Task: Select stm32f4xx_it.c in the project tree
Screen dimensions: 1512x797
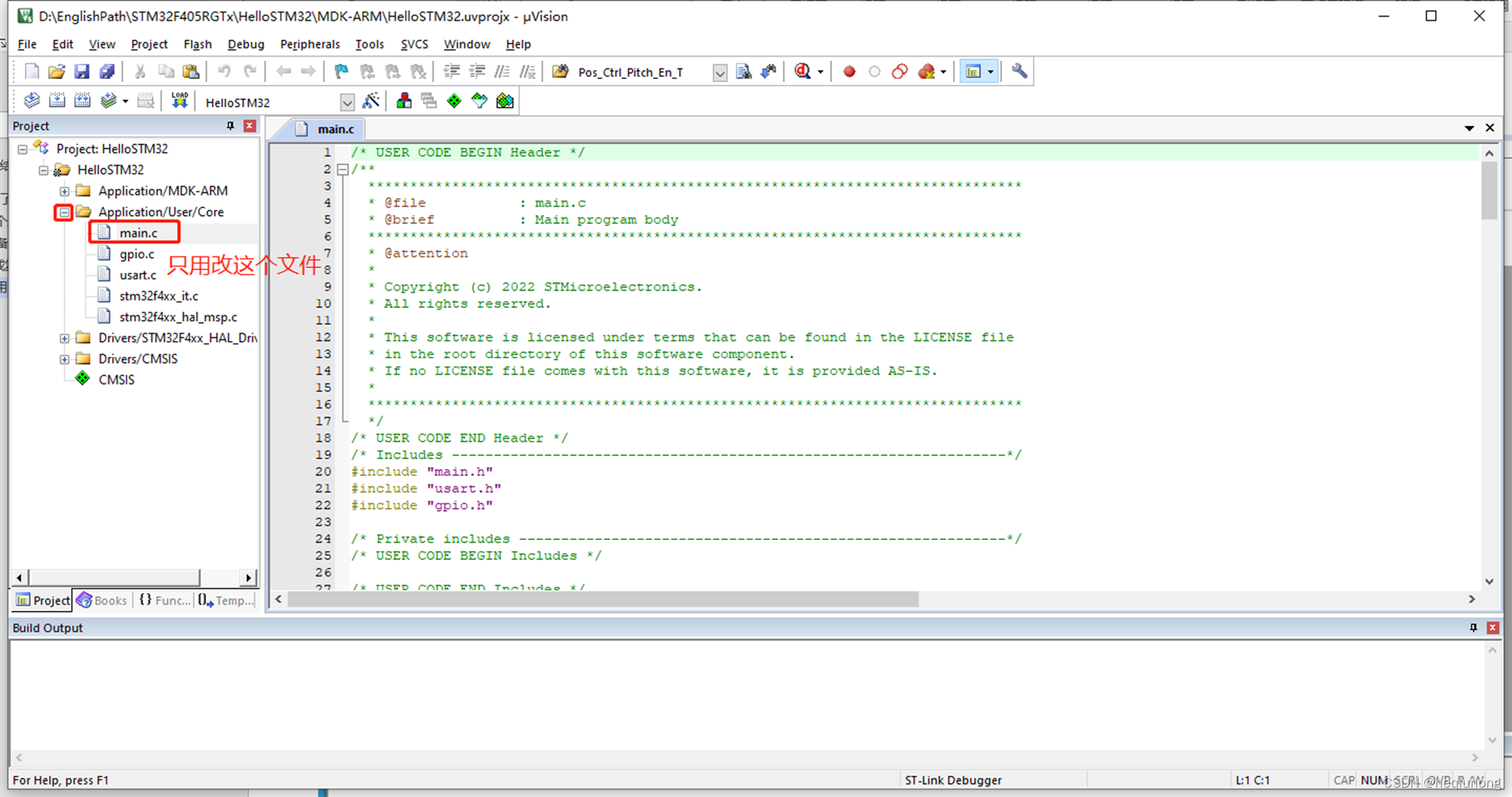Action: (158, 295)
